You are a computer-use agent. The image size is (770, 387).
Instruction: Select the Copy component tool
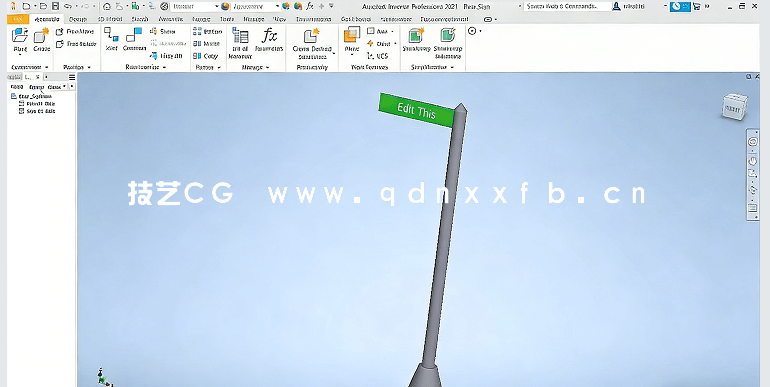(205, 56)
